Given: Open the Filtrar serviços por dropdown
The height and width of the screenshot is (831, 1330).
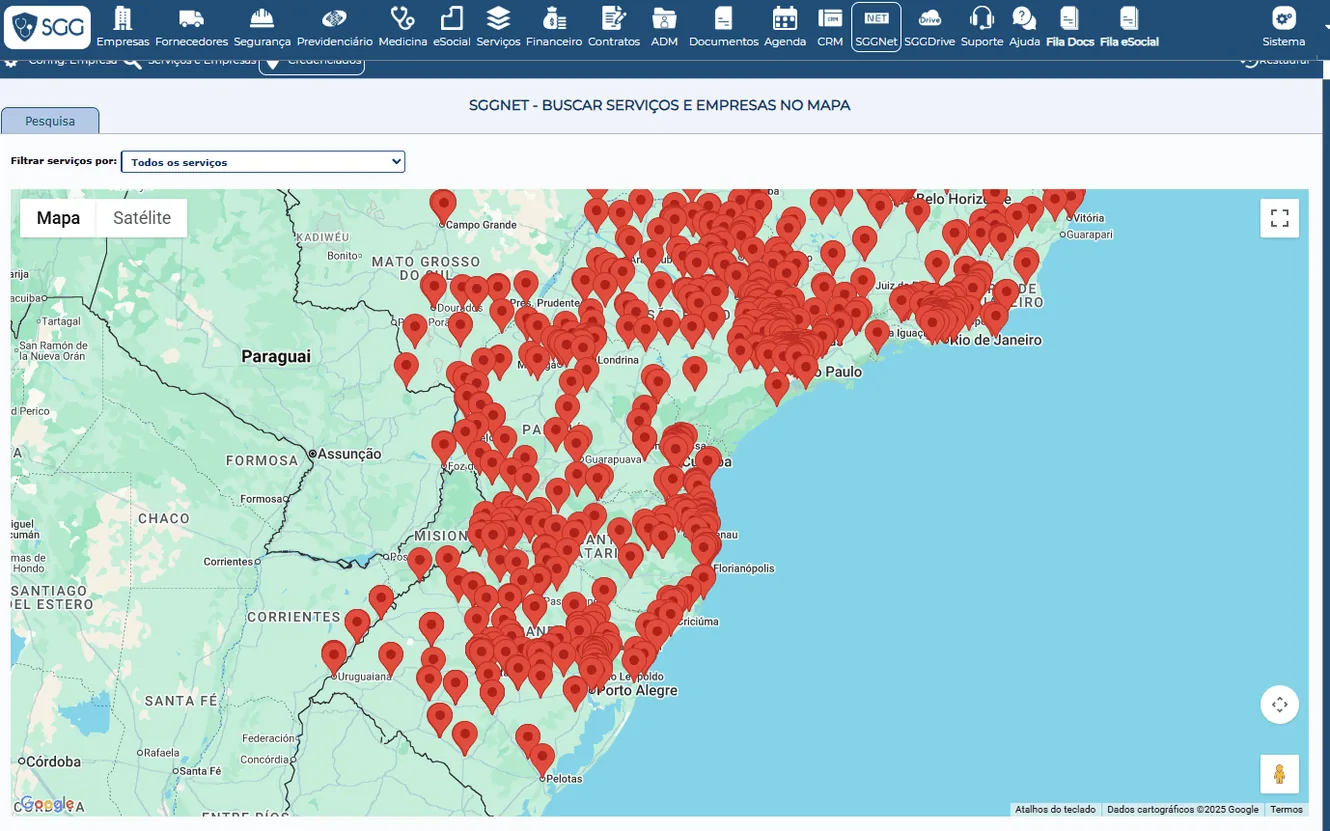Looking at the screenshot, I should pos(263,162).
